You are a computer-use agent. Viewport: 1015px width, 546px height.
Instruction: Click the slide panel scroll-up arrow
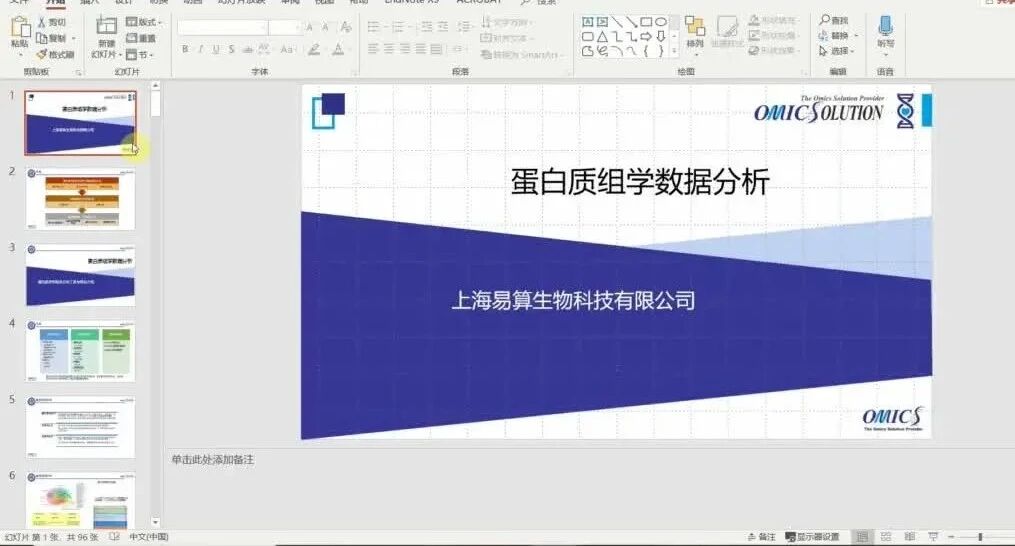point(155,85)
